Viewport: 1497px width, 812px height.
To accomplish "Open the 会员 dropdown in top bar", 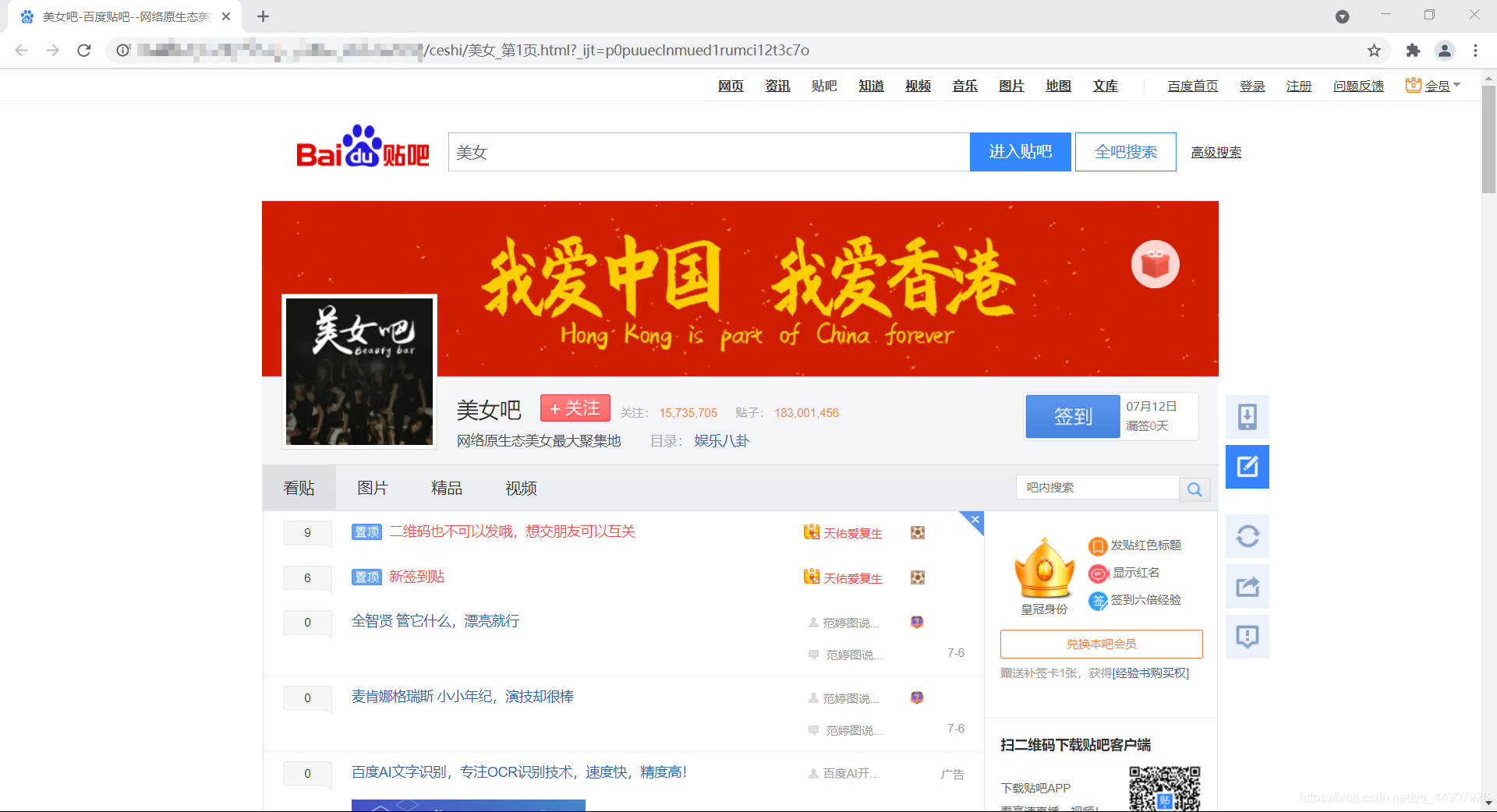I will [x=1432, y=86].
